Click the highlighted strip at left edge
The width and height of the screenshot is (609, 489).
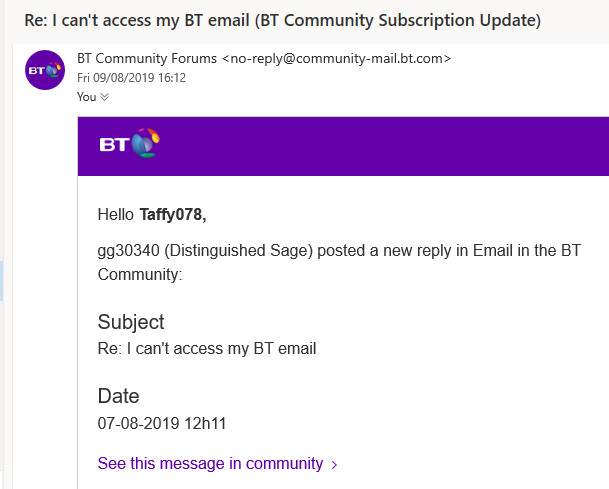click(2, 280)
